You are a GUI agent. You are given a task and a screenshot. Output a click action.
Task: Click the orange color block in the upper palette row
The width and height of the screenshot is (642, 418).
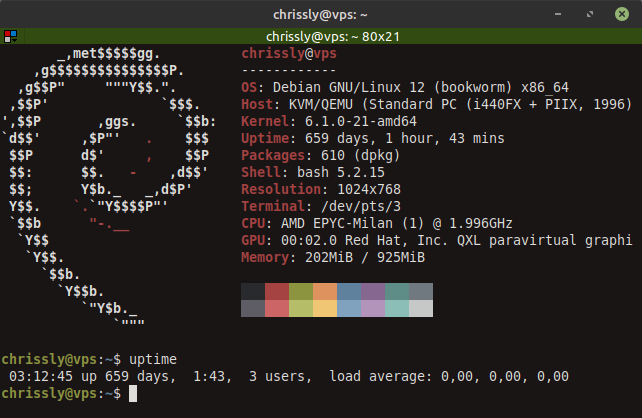point(325,291)
